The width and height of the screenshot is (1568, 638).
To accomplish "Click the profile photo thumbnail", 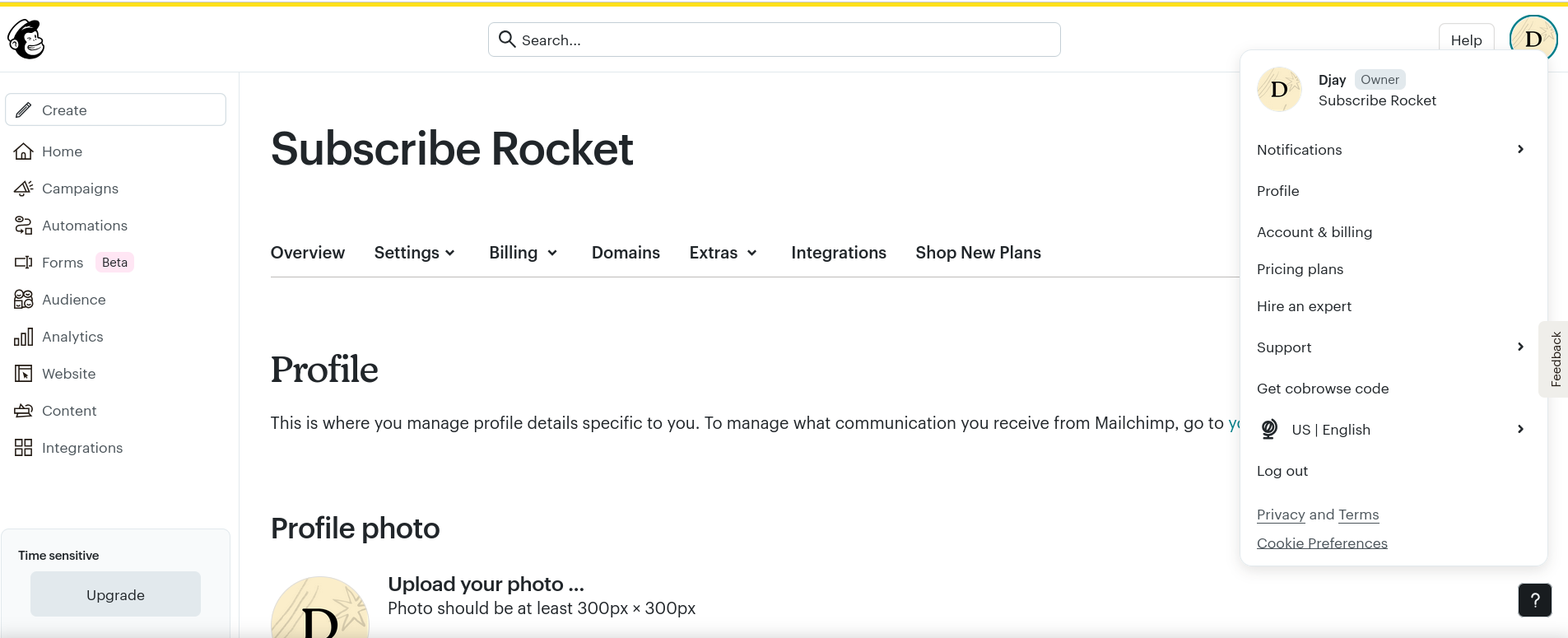I will click(x=320, y=608).
